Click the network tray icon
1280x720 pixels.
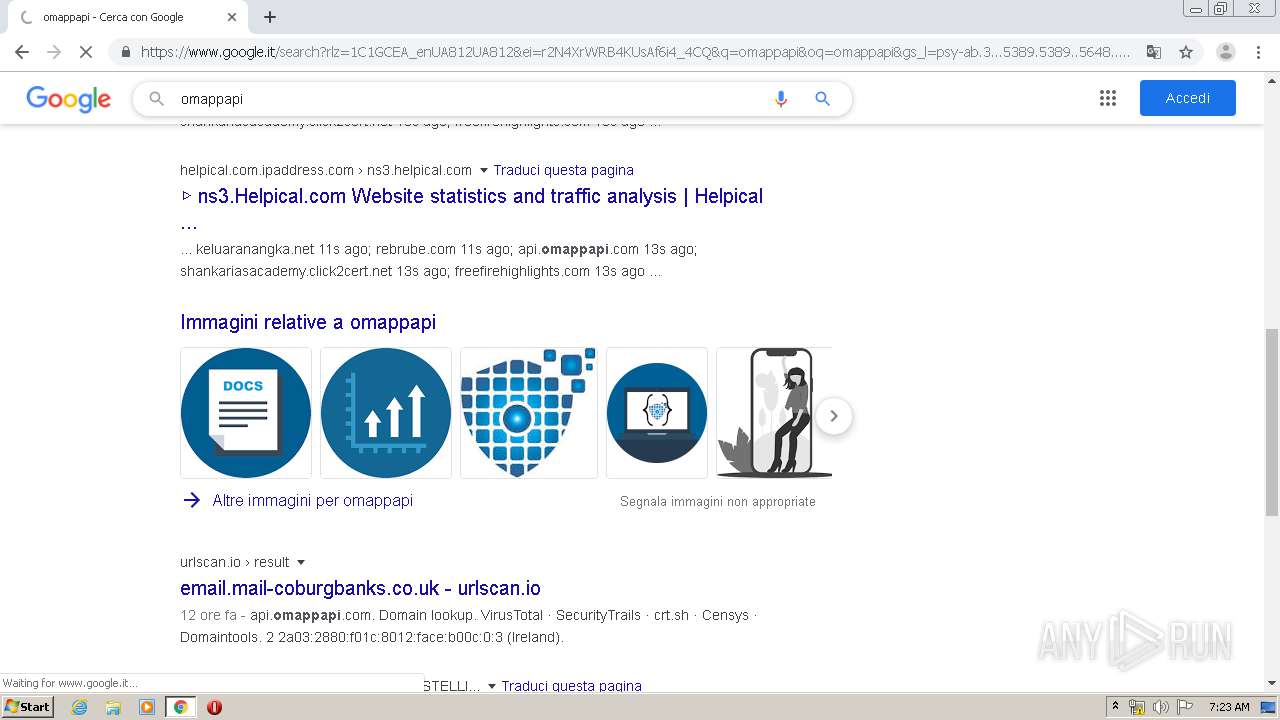[1137, 707]
